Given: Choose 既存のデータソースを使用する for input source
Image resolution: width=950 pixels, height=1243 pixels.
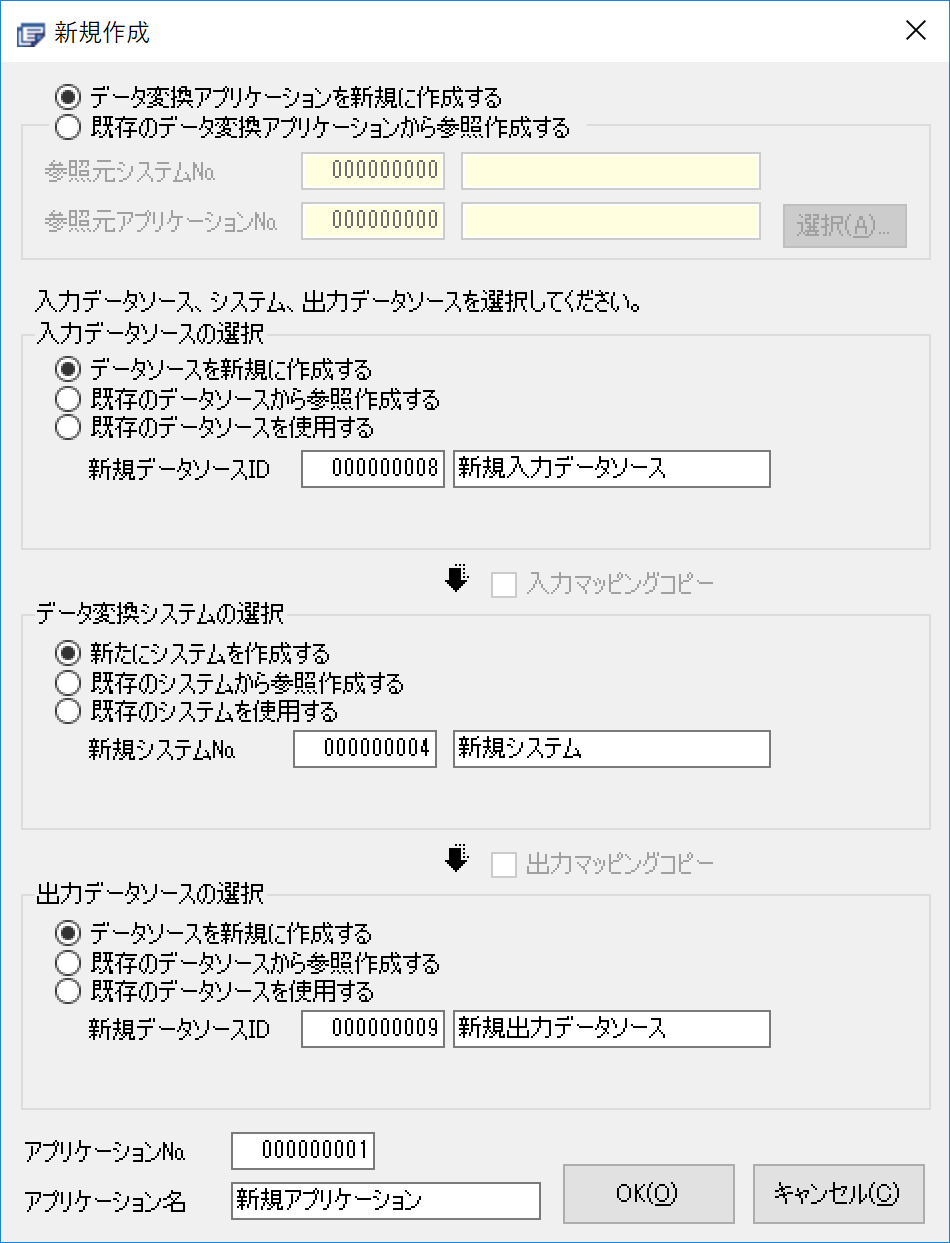Looking at the screenshot, I should coord(68,428).
